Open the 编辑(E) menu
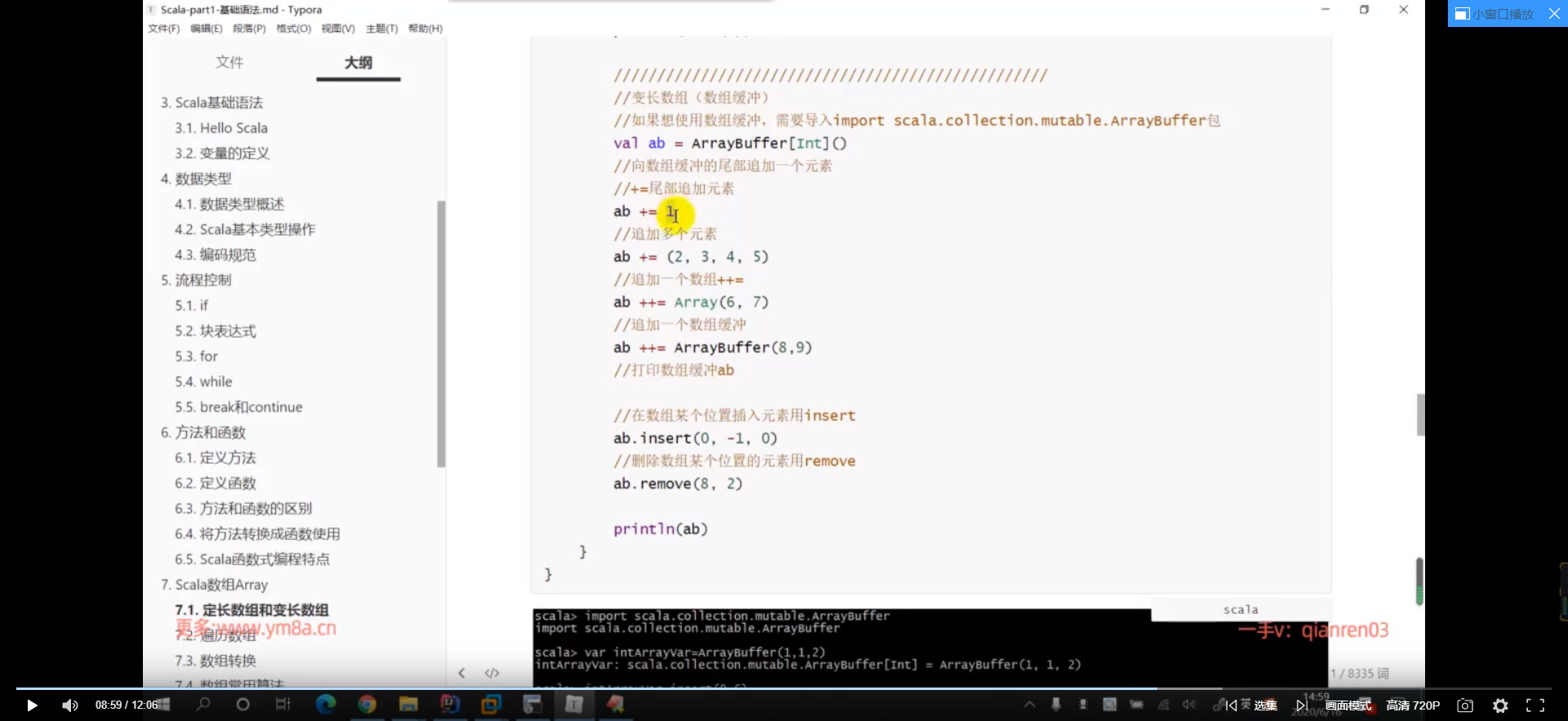The width and height of the screenshot is (1568, 721). point(207,29)
